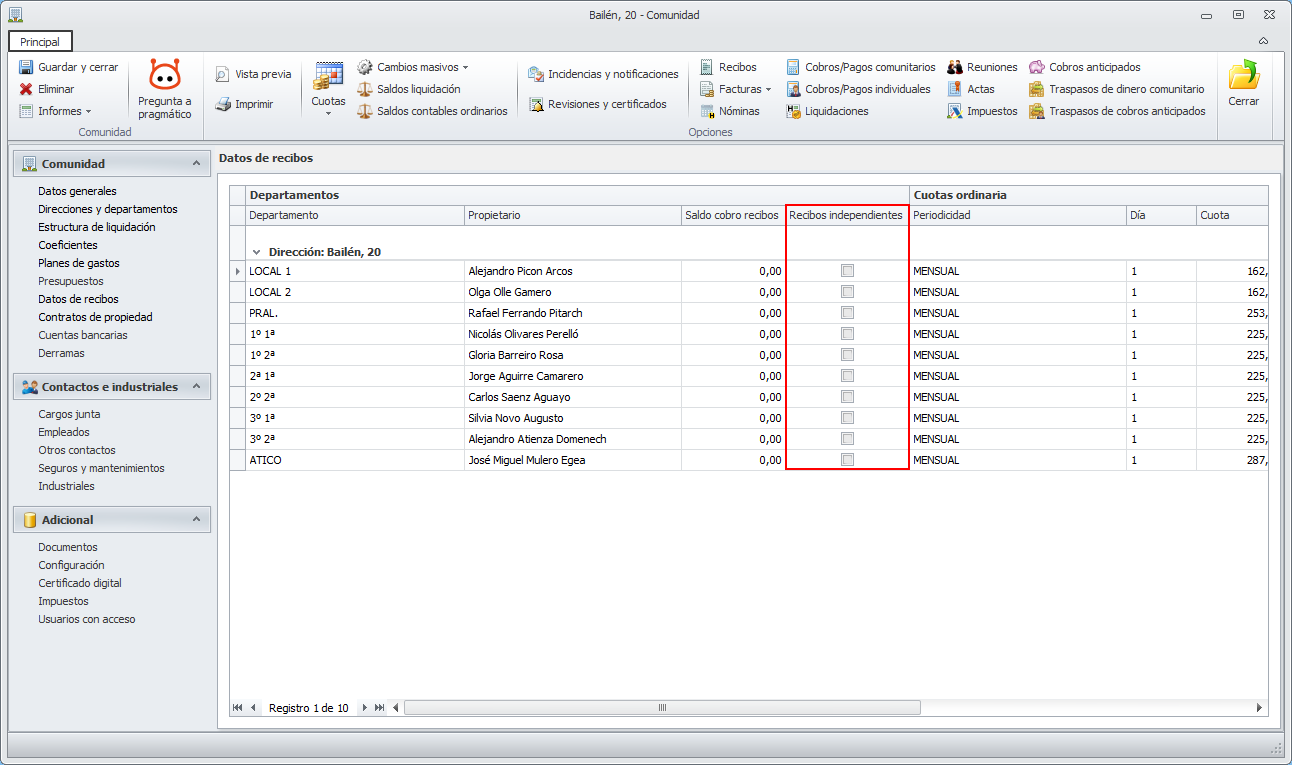Check Recibos independientes for 2º 2ª
Image resolution: width=1292 pixels, height=765 pixels.
click(x=848, y=397)
